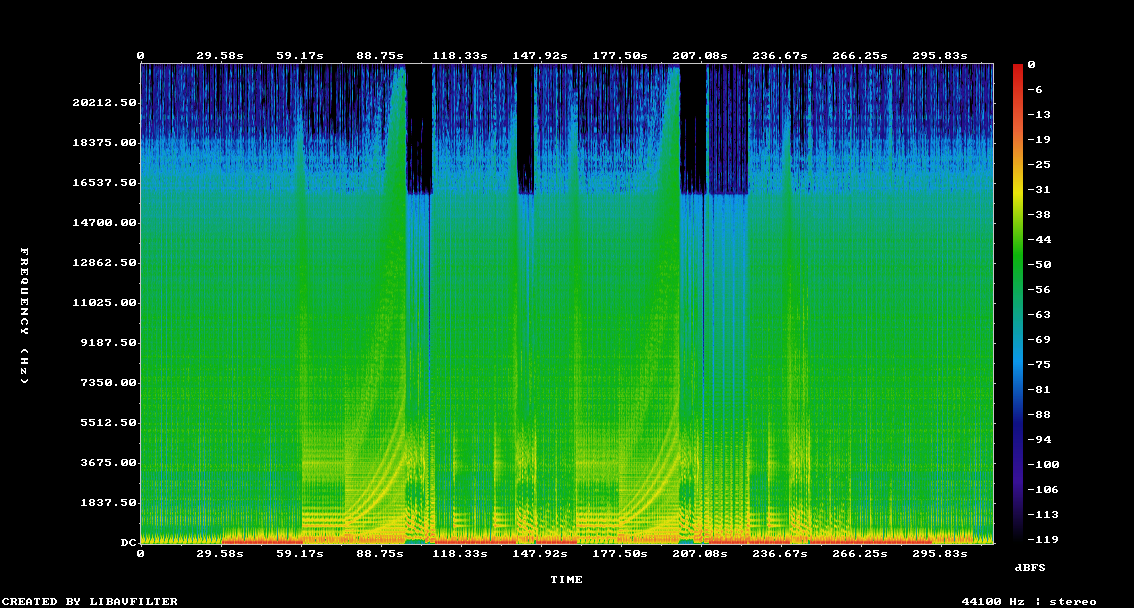Click the 29.58s marker on bottom time axis

point(218,553)
